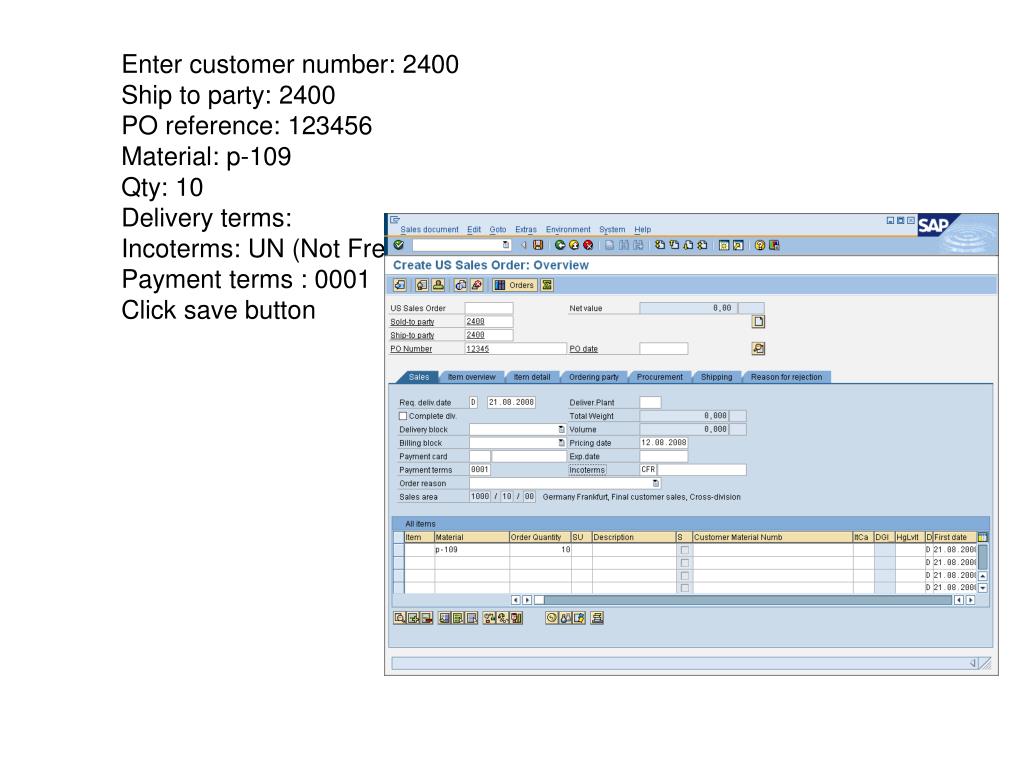Click the Order Quantity column header
Image resolution: width=1024 pixels, height=768 pixels.
pos(540,537)
